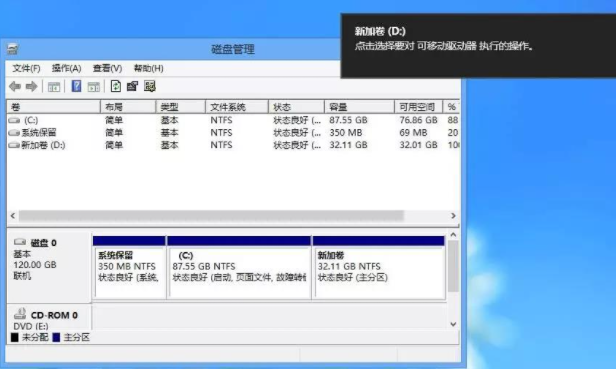The image size is (616, 369).
Task: Sort by the 类型 column header
Action: click(181, 106)
